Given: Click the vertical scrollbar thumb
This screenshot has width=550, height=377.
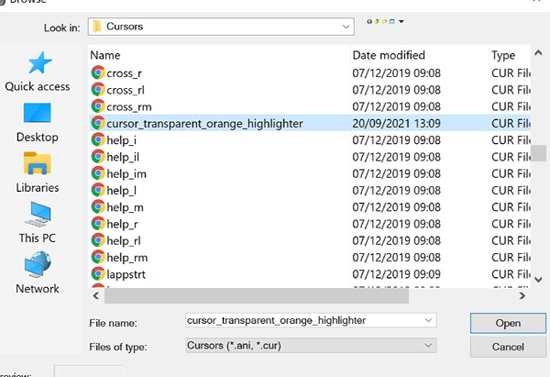Looking at the screenshot, I should [x=538, y=153].
